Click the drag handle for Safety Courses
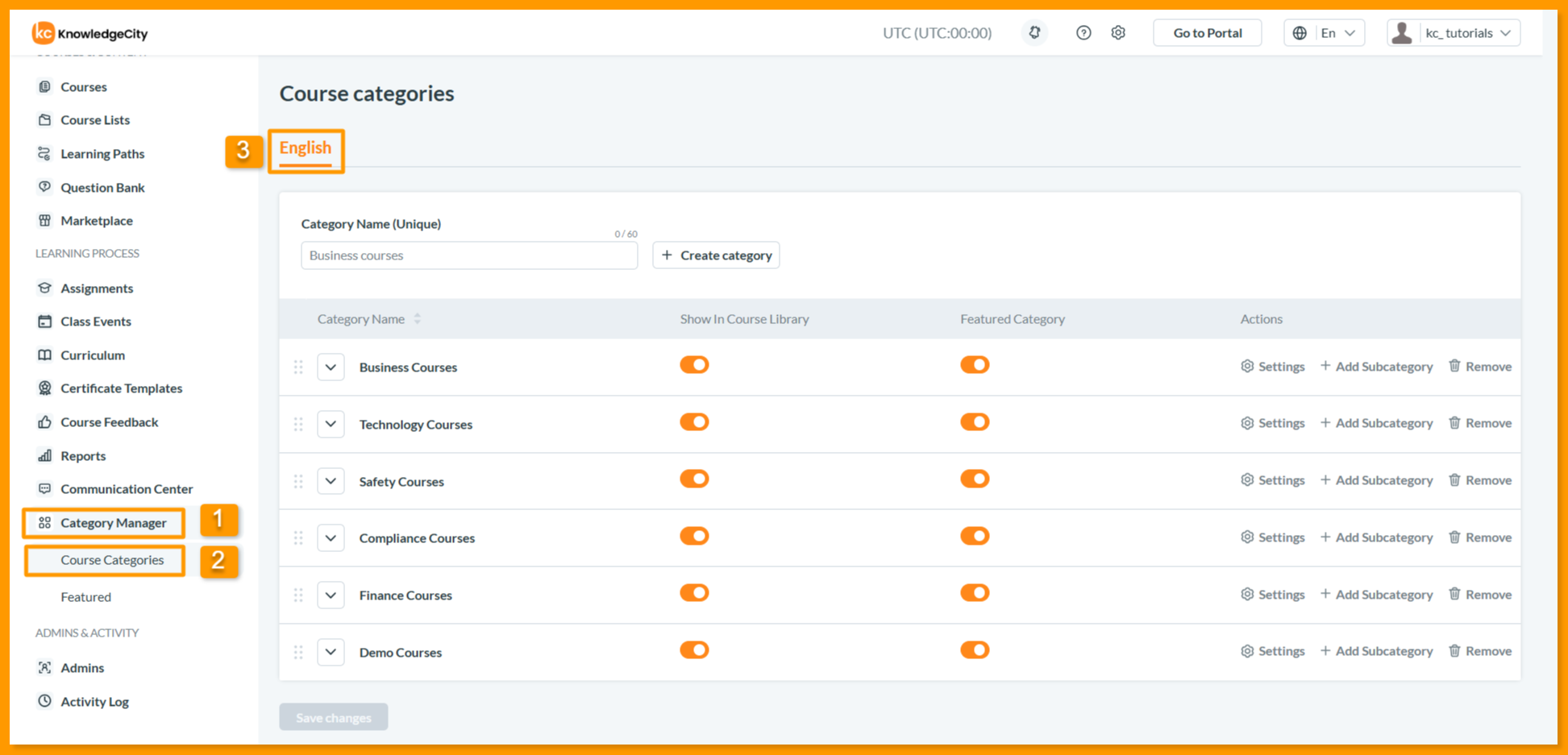 coord(298,481)
